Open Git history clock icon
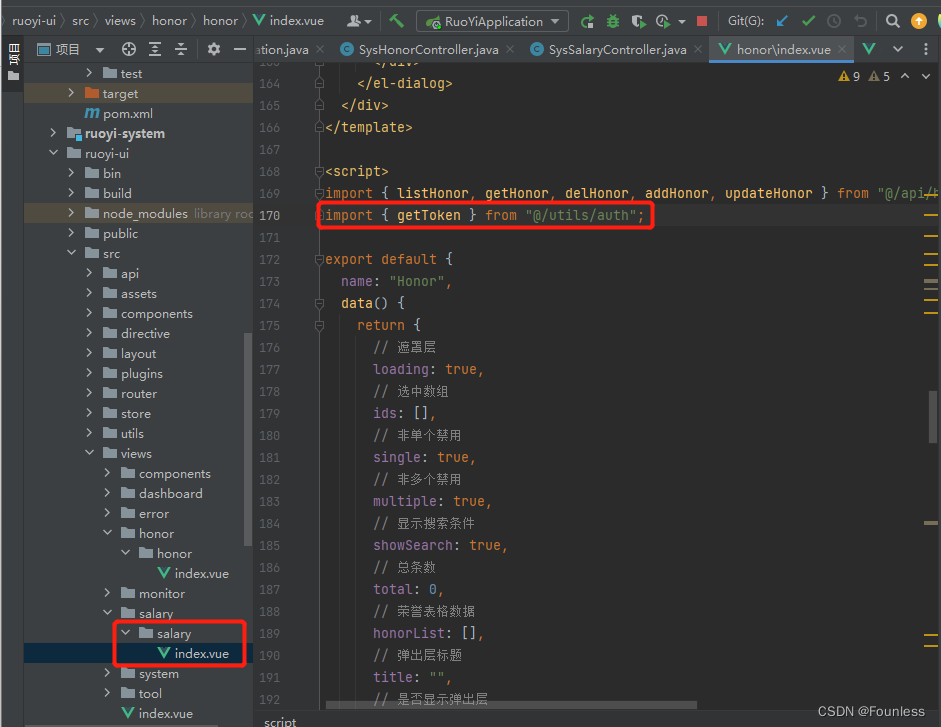The height and width of the screenshot is (727, 941). click(834, 22)
